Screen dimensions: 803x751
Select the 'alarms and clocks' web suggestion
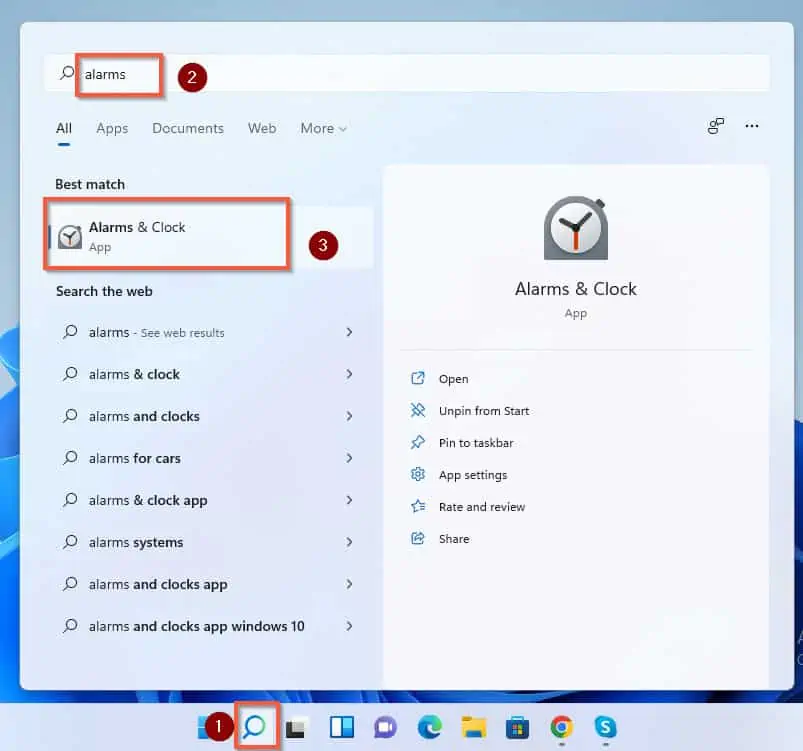(209, 416)
